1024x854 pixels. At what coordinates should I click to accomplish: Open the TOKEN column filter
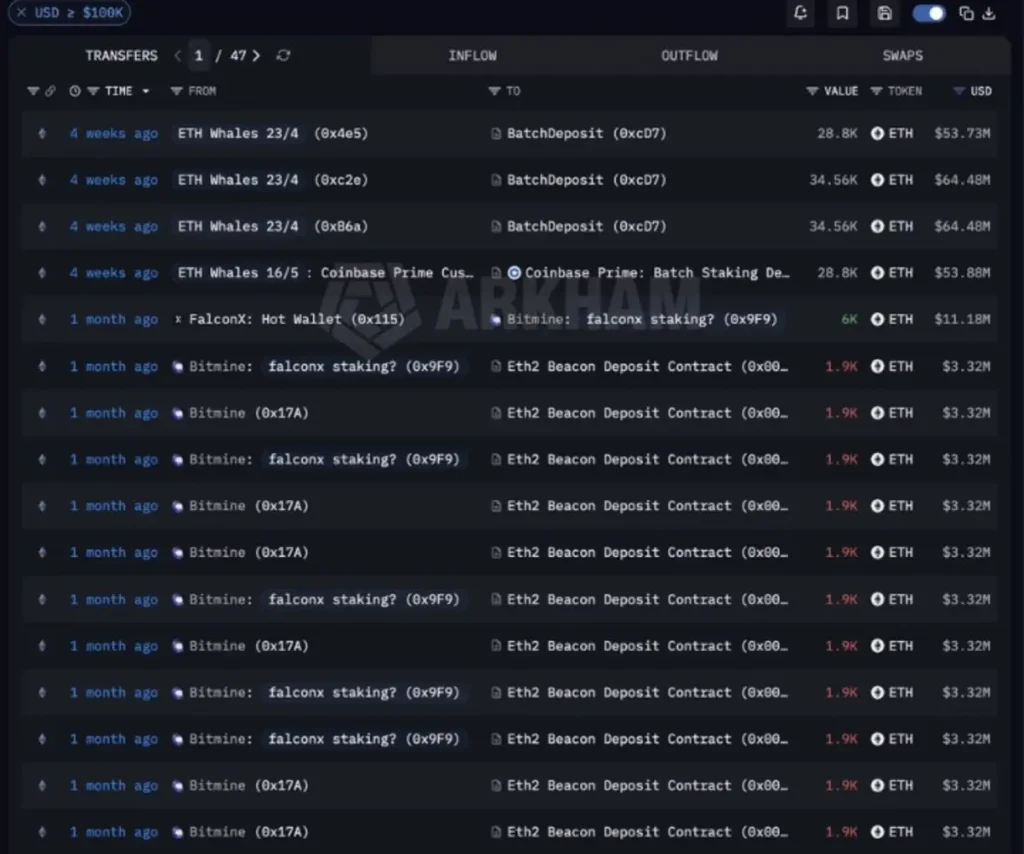(x=876, y=91)
